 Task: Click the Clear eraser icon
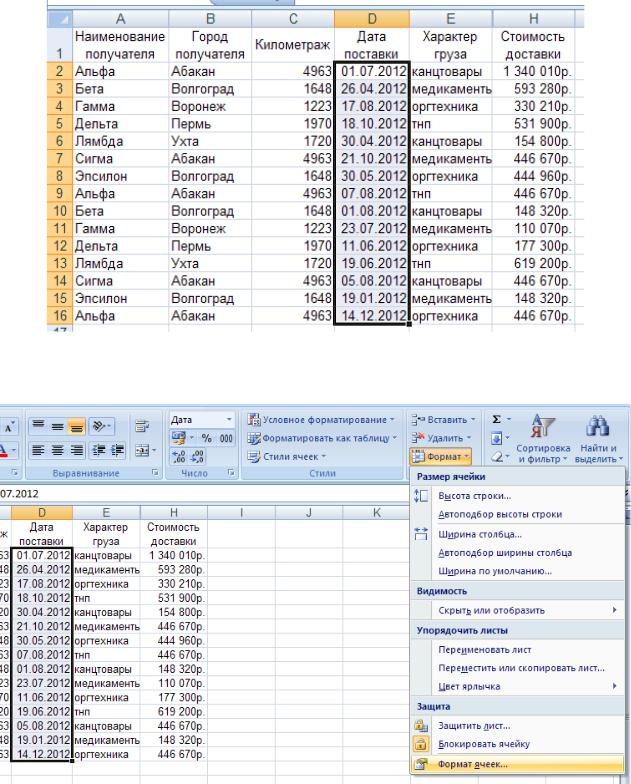point(498,456)
